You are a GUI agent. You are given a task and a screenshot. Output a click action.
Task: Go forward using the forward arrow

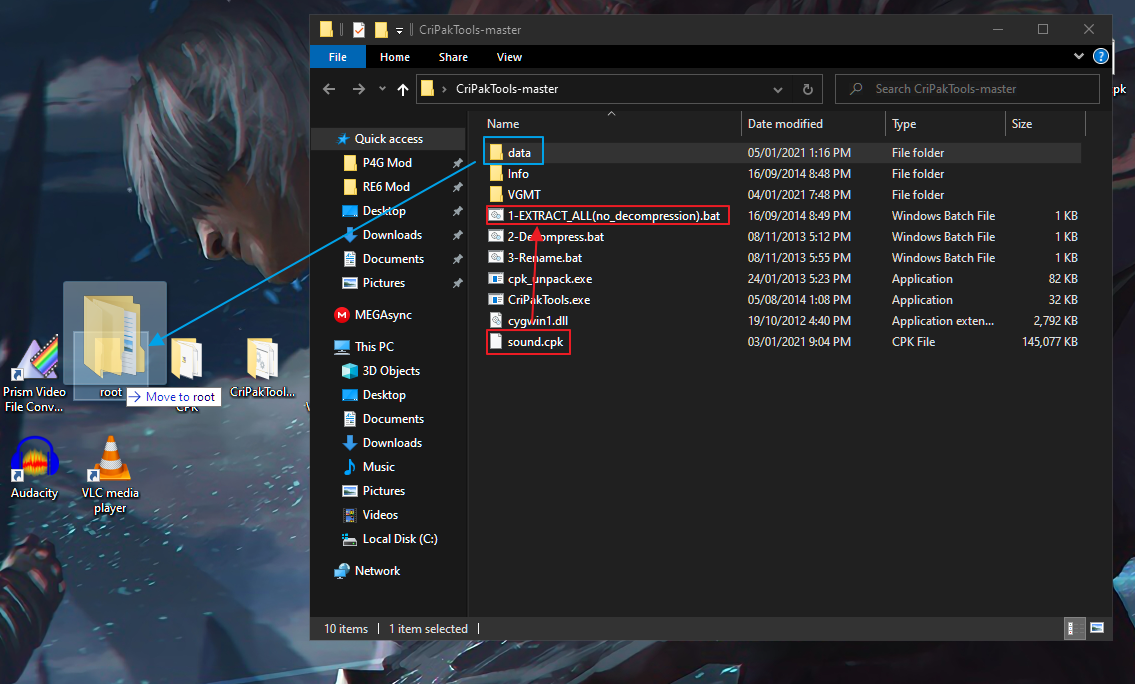(x=358, y=89)
